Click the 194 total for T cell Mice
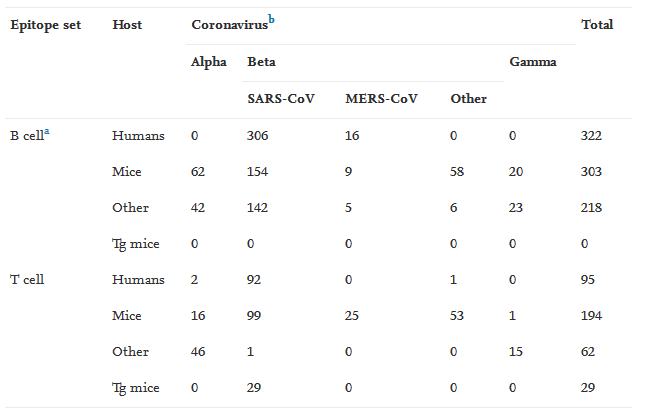Viewport: 648px width, 419px height. coord(591,316)
